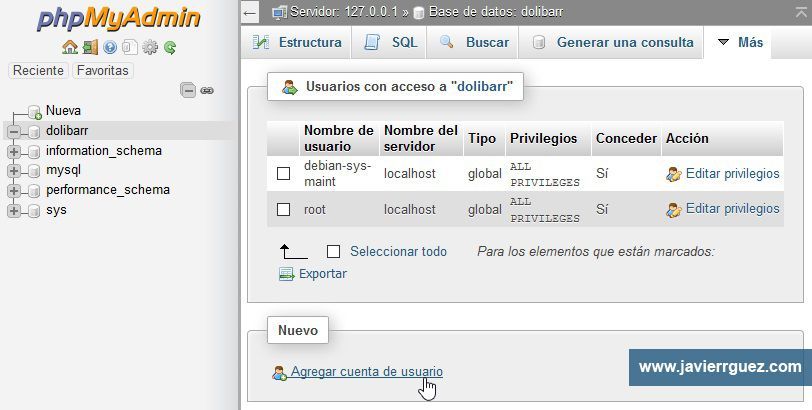Click the Seleccionar todo link
Screen dimensions: 812x410
(x=398, y=252)
